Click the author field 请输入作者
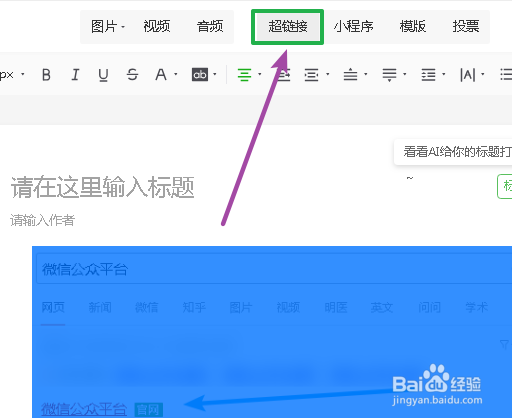512x418 pixels. point(42,220)
